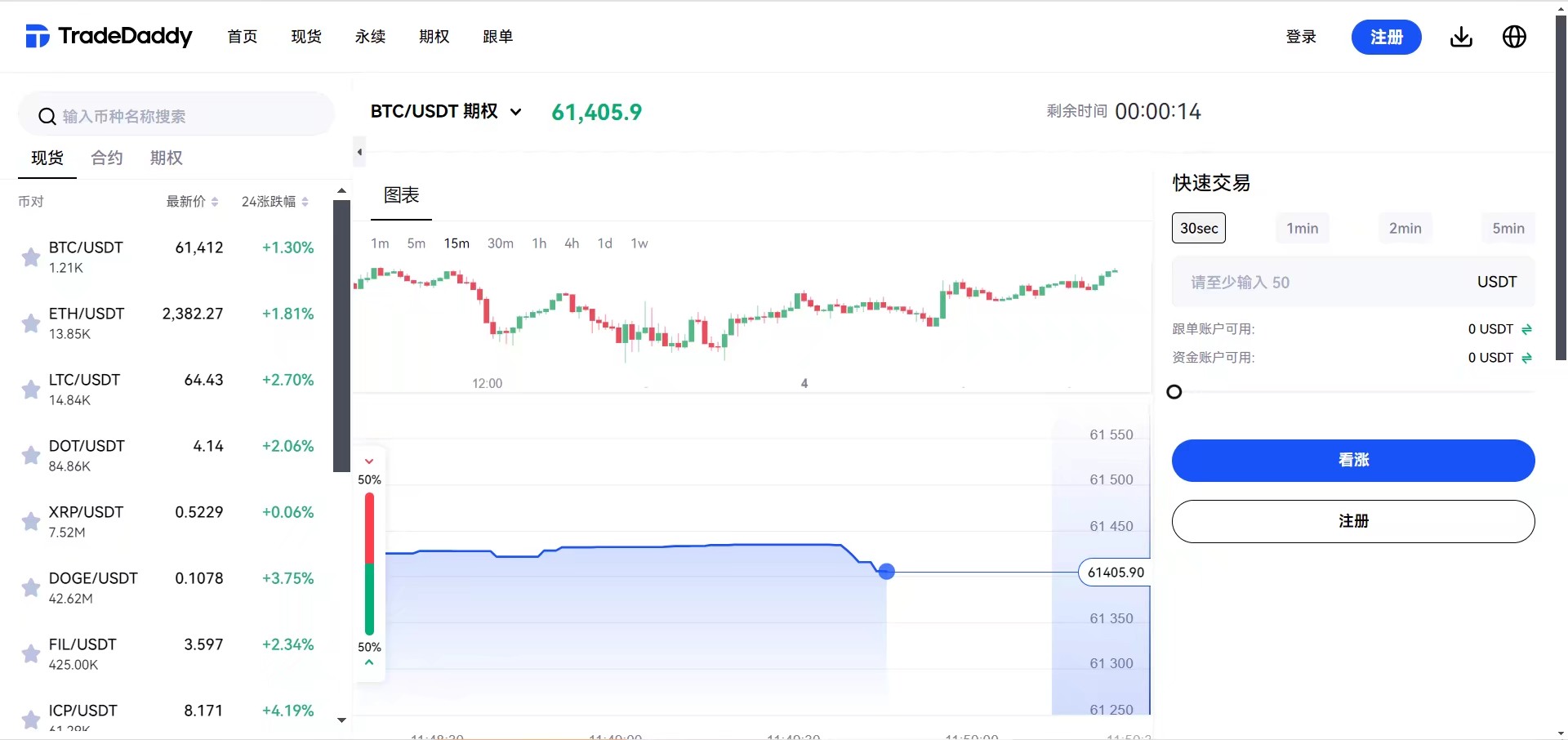Star the BTC/USDT pair as favorite
Image resolution: width=1568 pixels, height=740 pixels.
(30, 256)
